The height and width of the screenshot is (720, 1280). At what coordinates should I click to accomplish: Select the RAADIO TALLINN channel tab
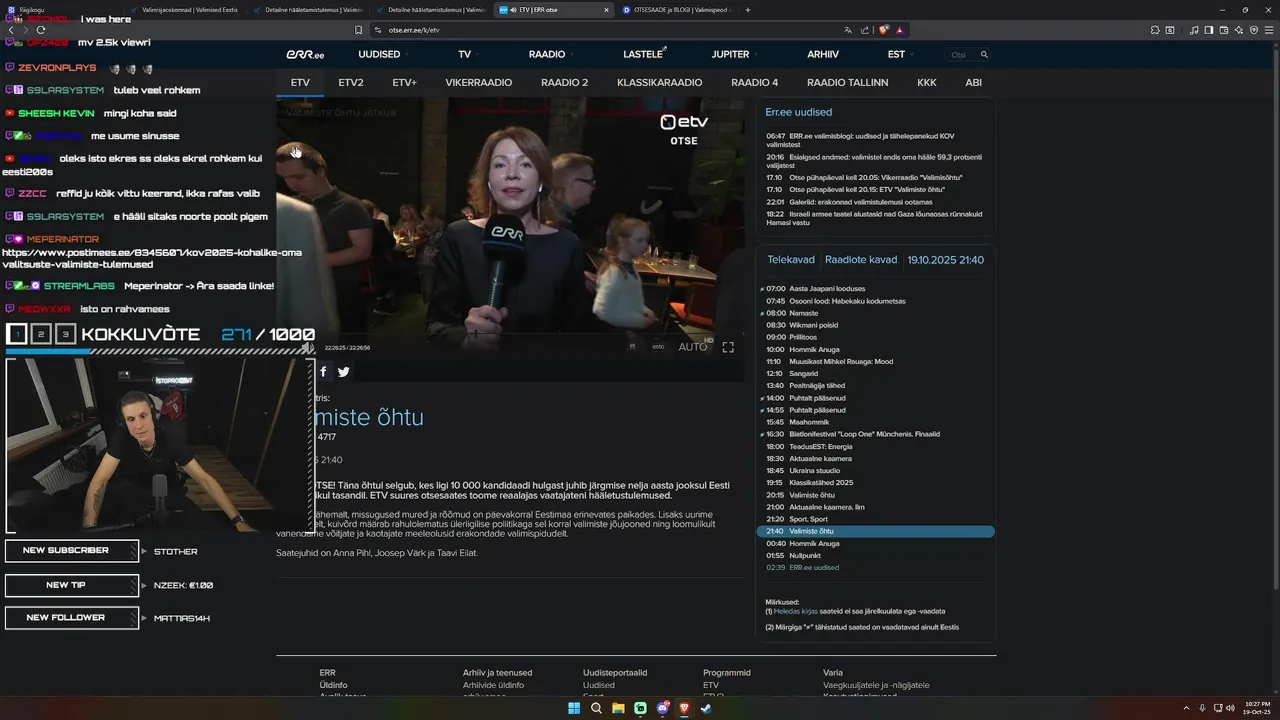click(847, 82)
